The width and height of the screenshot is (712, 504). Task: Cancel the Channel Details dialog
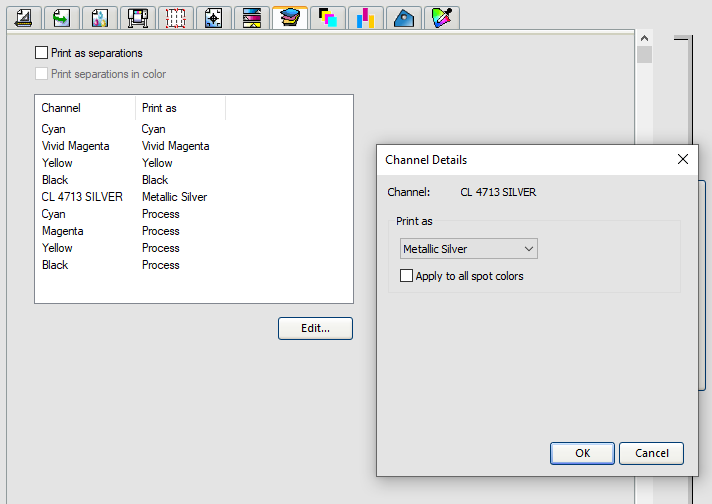coord(651,453)
